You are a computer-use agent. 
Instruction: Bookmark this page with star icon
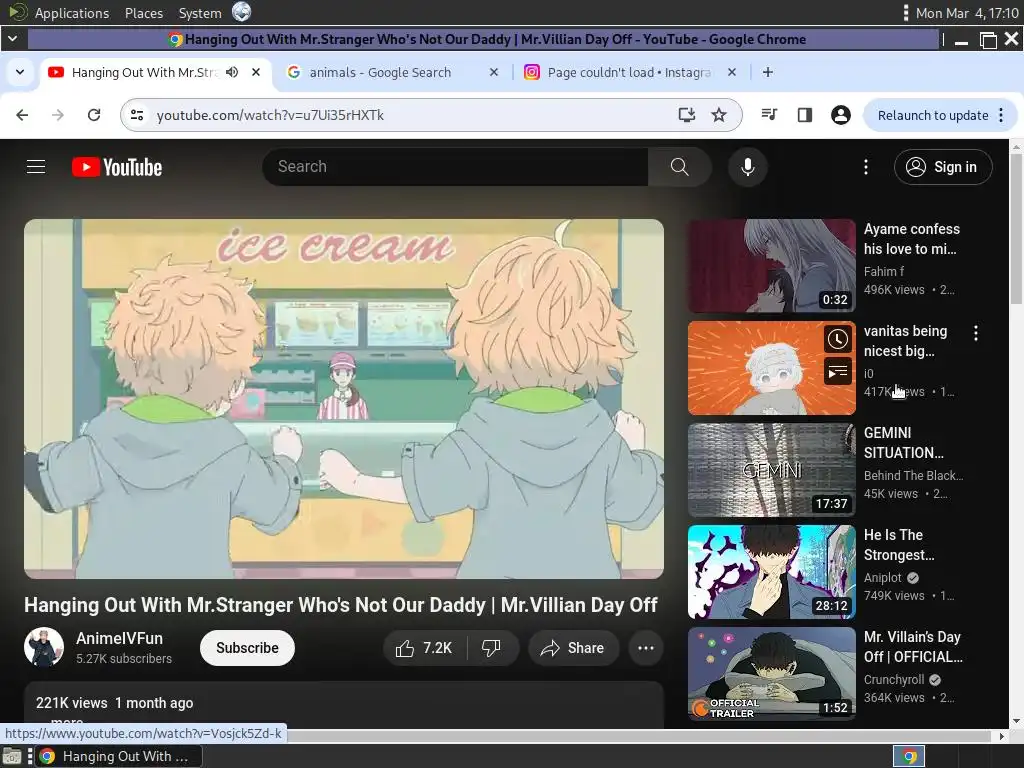pyautogui.click(x=719, y=115)
